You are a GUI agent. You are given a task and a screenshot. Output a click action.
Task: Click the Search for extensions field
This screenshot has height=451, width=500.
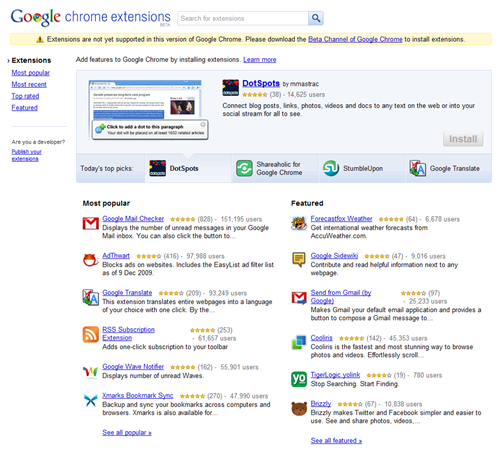click(x=243, y=18)
